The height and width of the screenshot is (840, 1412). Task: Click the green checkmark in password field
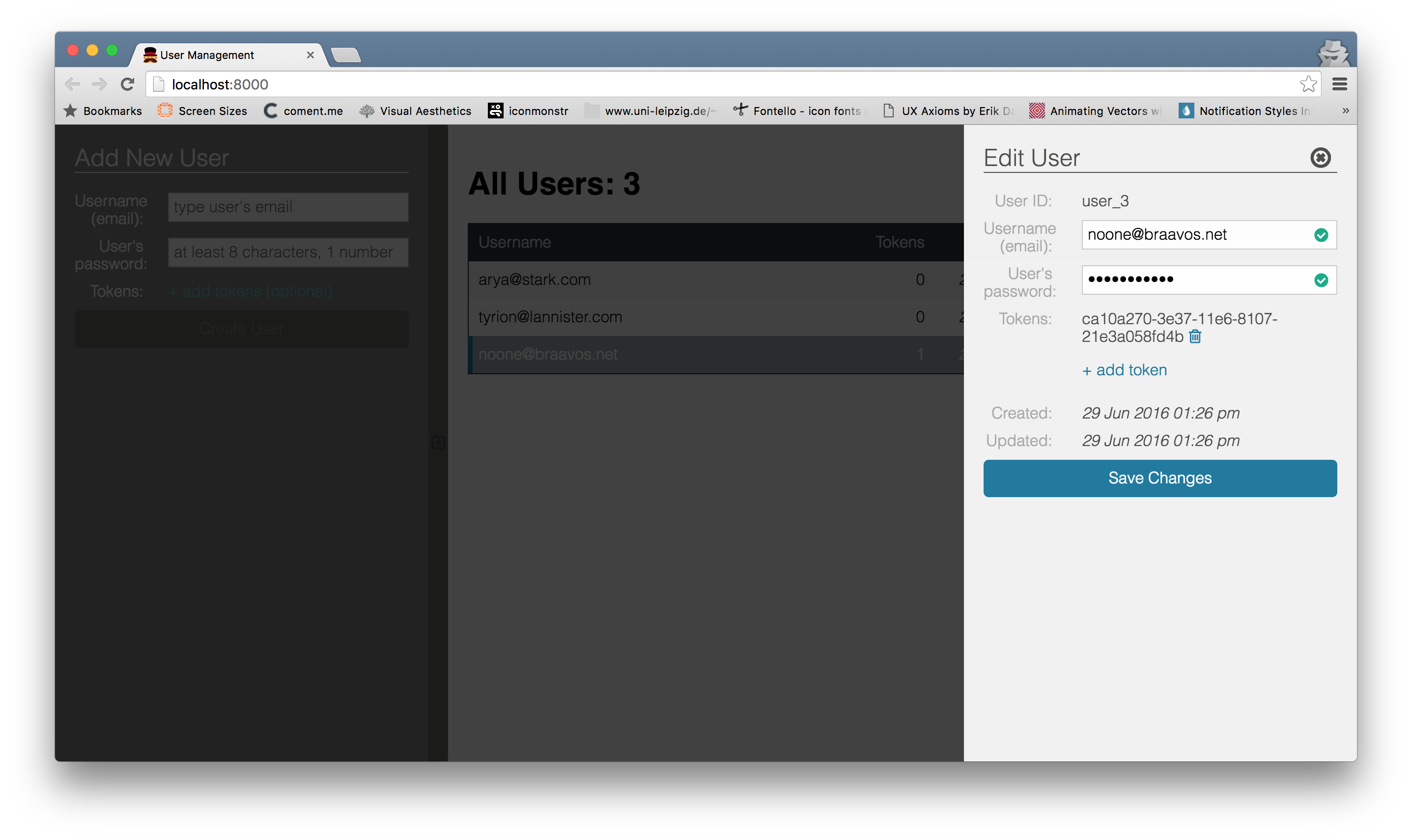[1320, 280]
